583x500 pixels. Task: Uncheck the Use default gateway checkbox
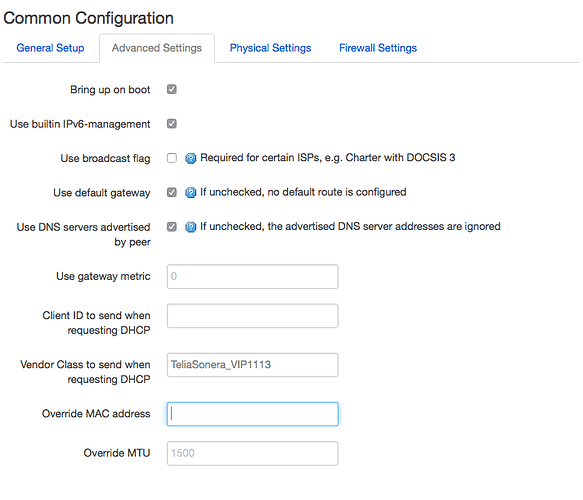click(x=172, y=192)
